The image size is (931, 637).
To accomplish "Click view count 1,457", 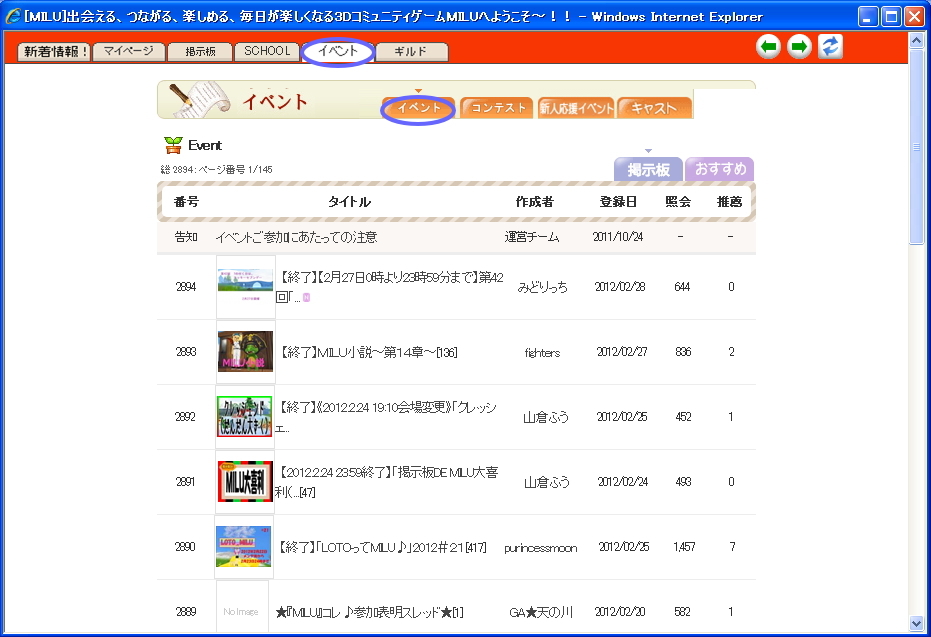I will [x=684, y=547].
